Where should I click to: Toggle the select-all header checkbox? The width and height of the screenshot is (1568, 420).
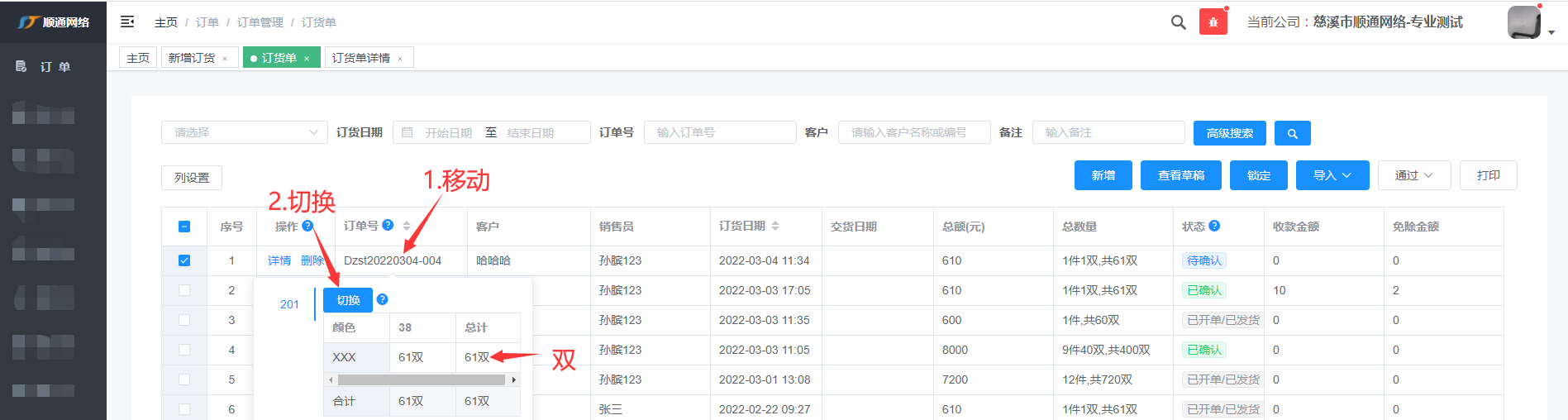(x=184, y=227)
